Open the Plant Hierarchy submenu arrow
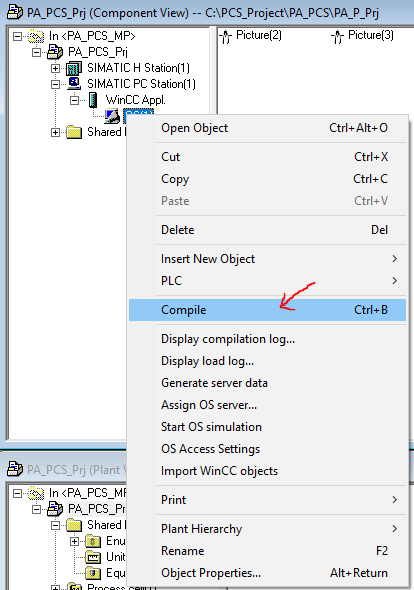The image size is (414, 590). [394, 529]
